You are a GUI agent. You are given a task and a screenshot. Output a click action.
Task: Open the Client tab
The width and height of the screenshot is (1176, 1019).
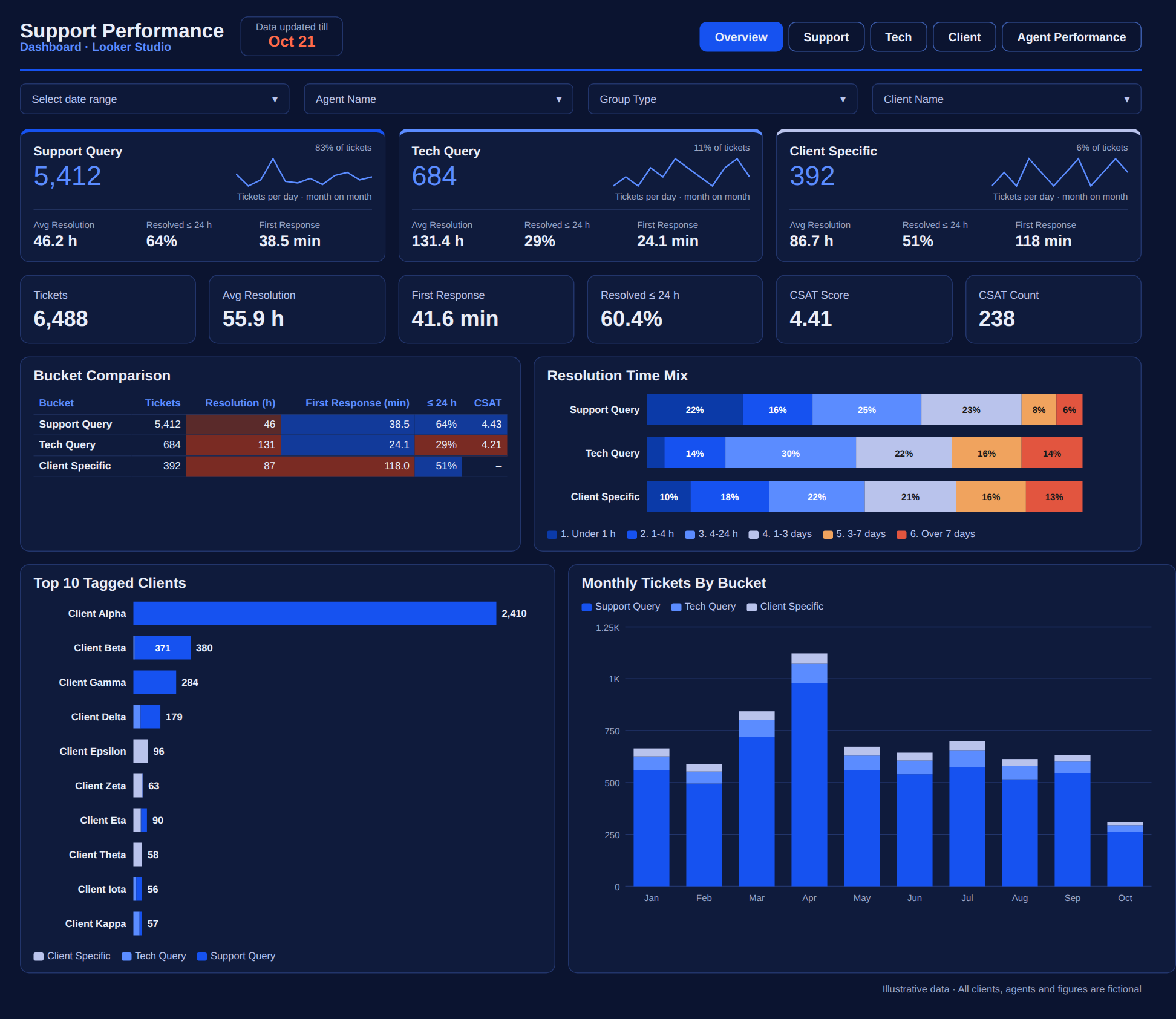[964, 37]
